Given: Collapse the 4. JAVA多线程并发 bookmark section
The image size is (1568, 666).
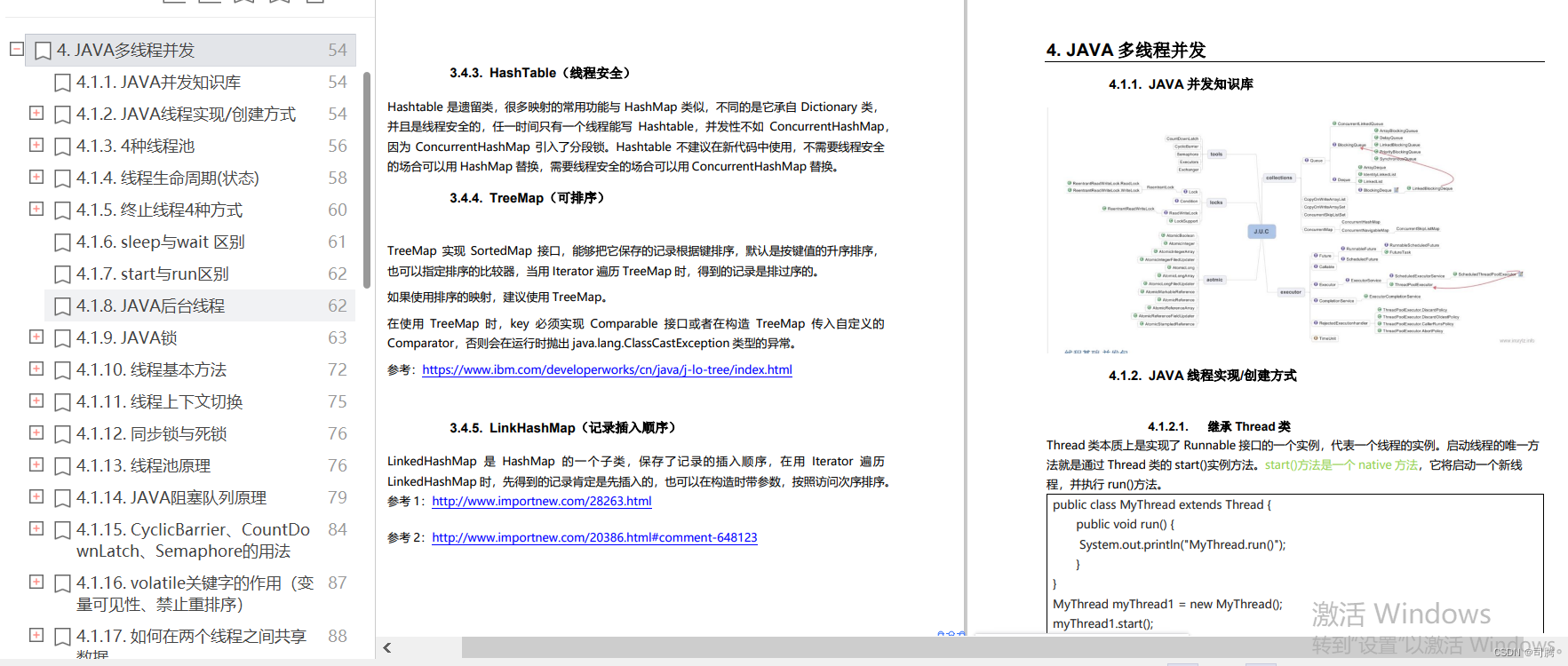Looking at the screenshot, I should point(16,49).
